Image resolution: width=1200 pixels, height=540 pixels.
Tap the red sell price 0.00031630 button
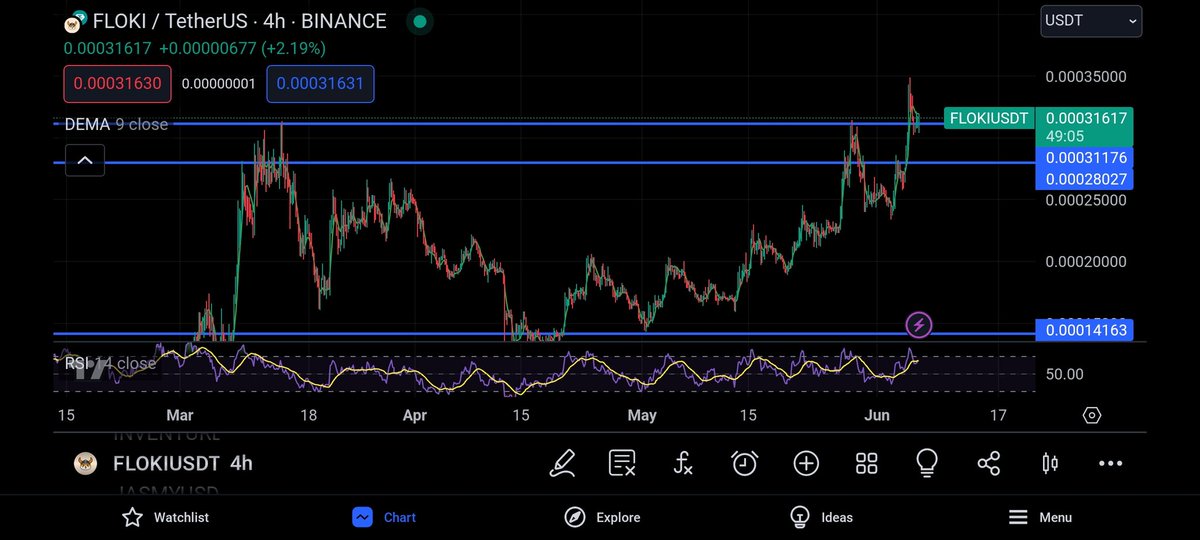[x=117, y=84]
